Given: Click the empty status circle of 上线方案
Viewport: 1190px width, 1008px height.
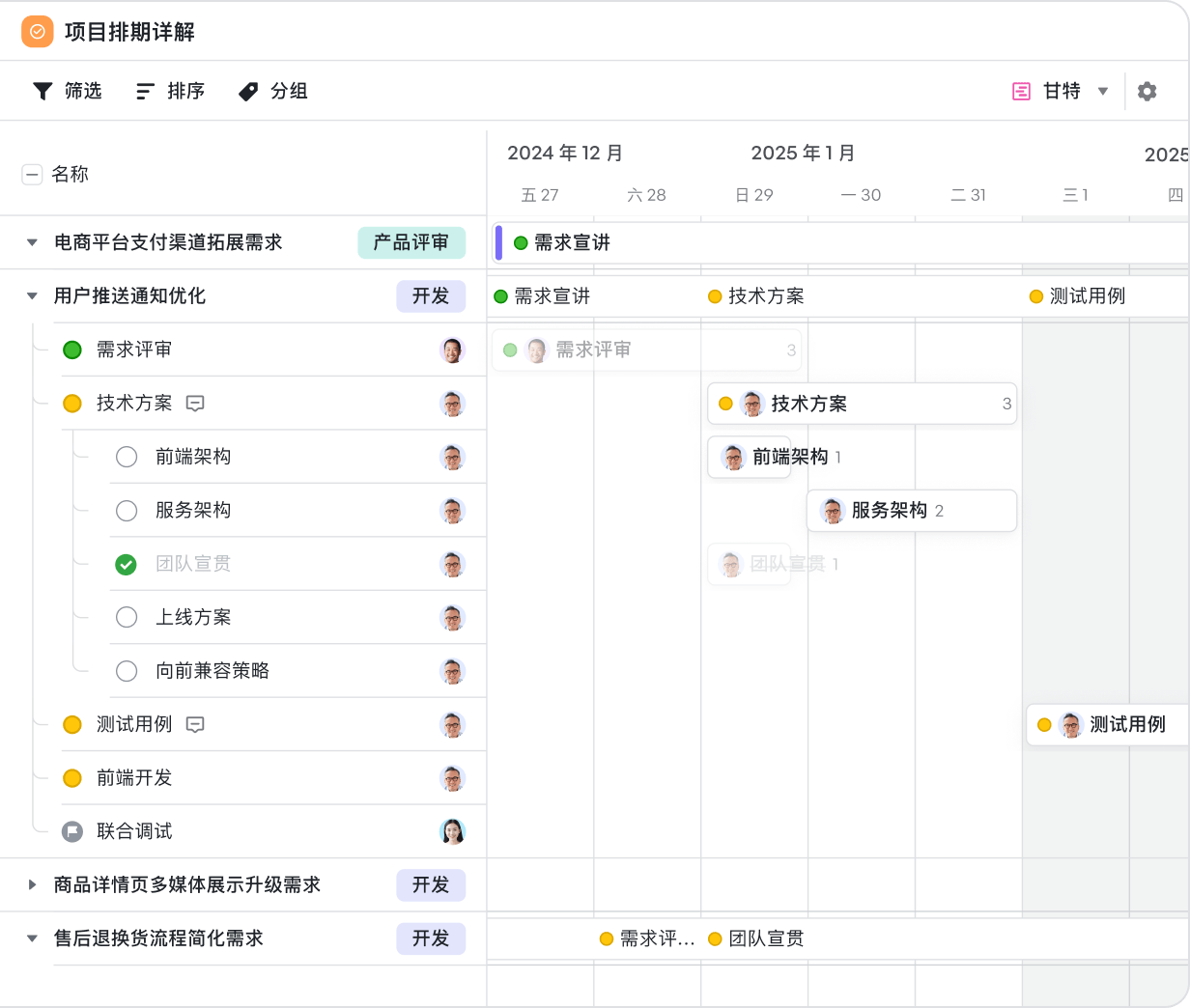Looking at the screenshot, I should (126, 618).
